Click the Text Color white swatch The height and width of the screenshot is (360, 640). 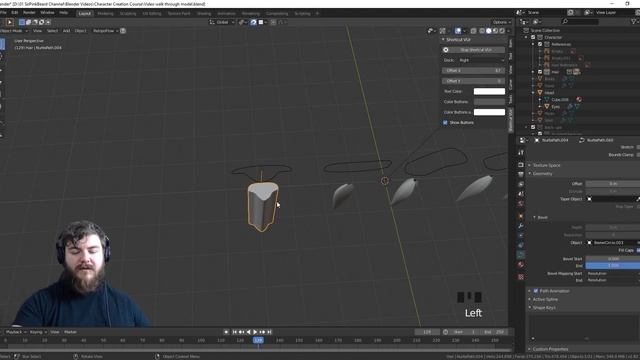click(x=489, y=91)
